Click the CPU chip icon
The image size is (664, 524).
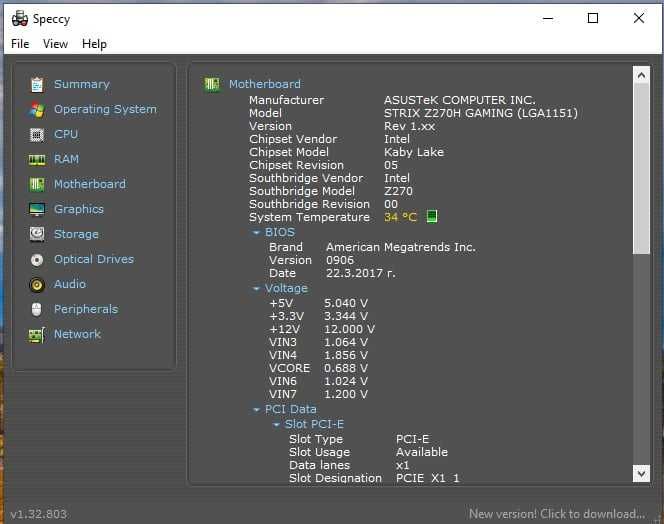37,135
